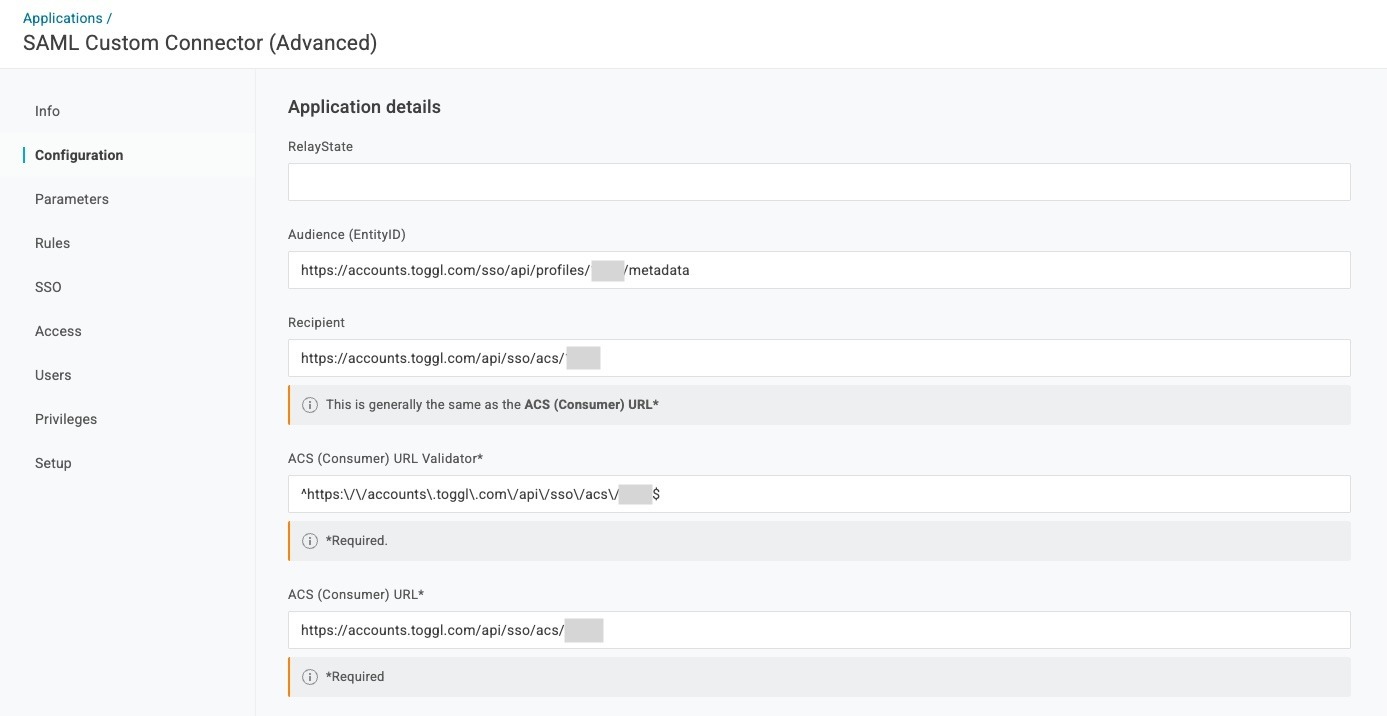Go to the Setup section
This screenshot has width=1387, height=716.
pyautogui.click(x=53, y=463)
